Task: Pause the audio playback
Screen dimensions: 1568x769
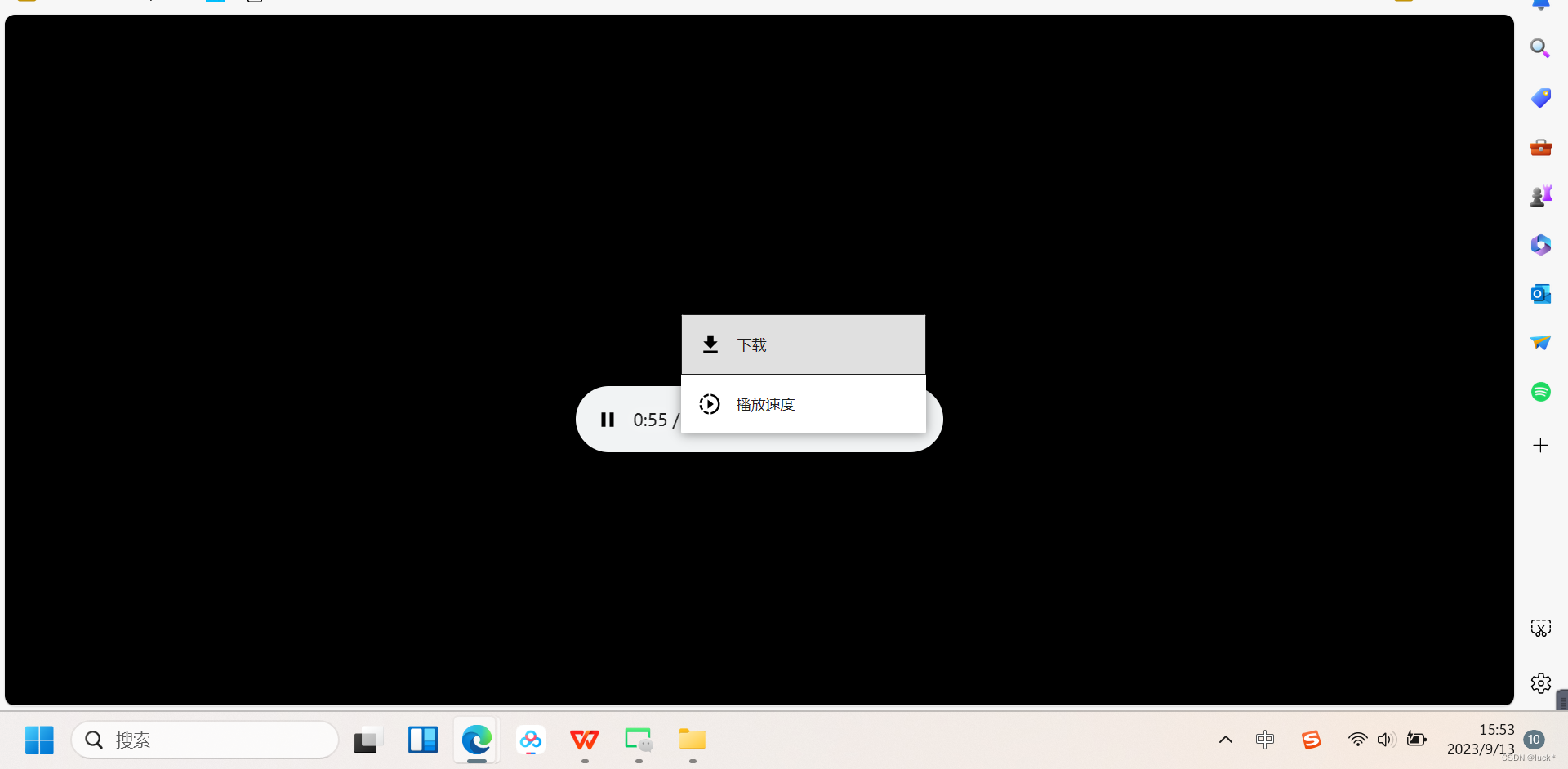Action: [608, 420]
